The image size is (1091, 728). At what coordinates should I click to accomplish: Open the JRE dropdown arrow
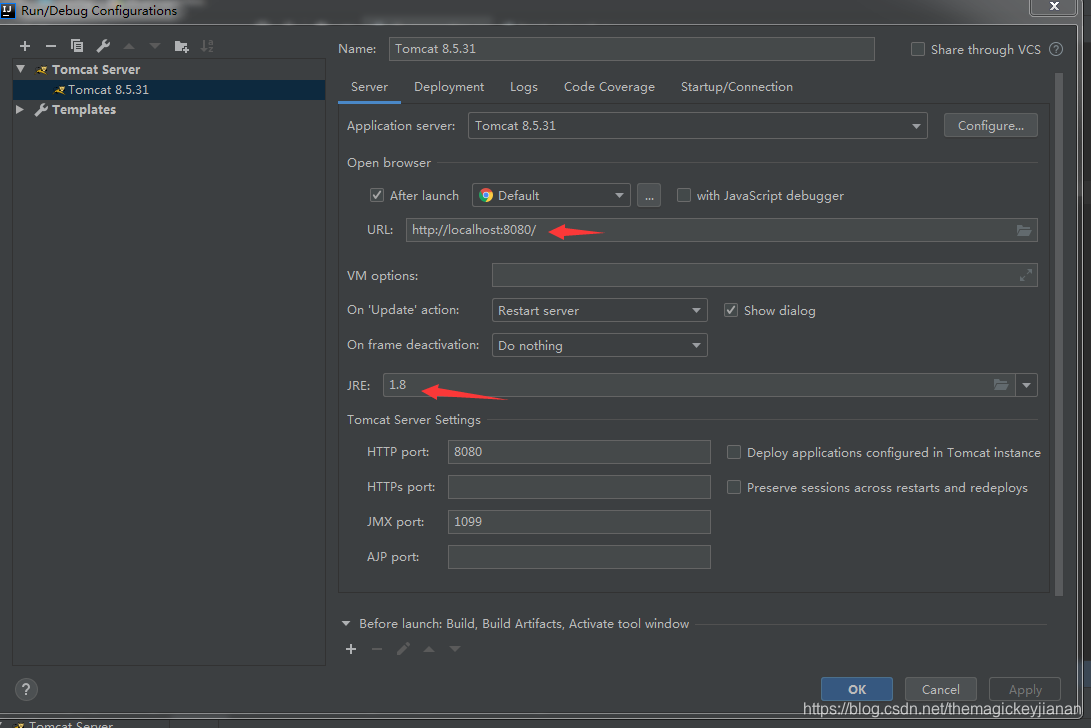click(1026, 385)
